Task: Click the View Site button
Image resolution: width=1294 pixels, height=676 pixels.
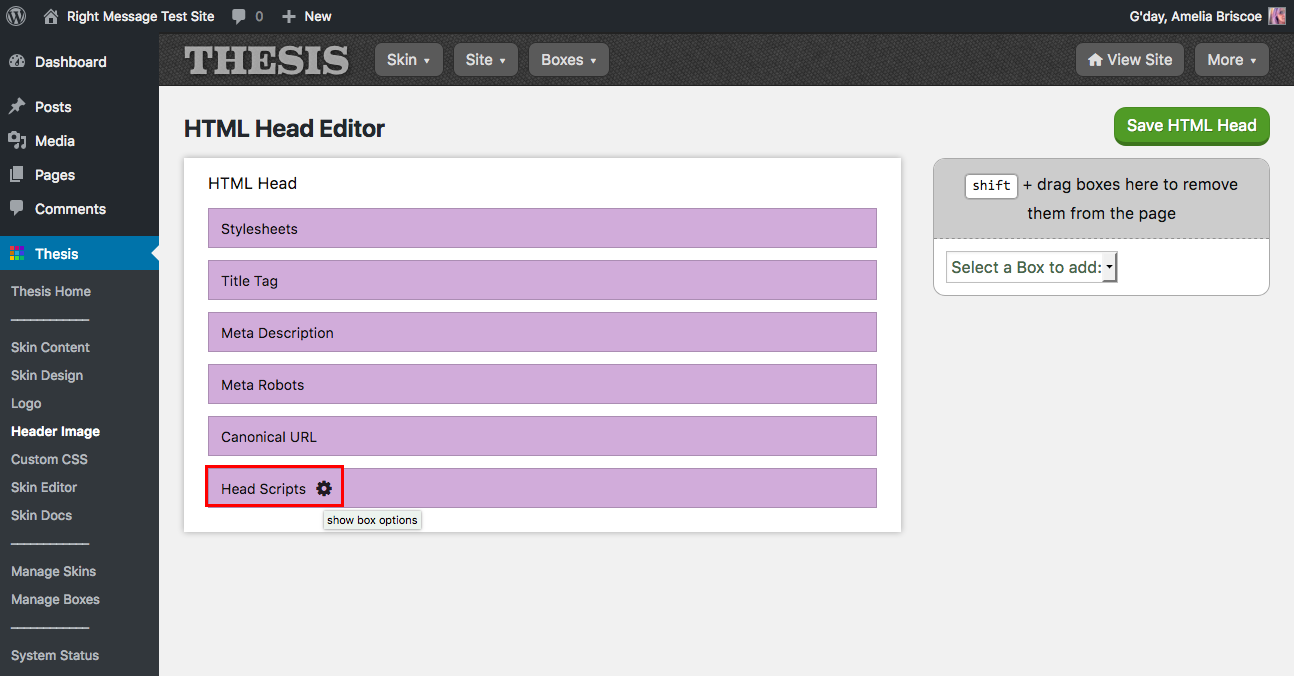Action: pos(1130,60)
